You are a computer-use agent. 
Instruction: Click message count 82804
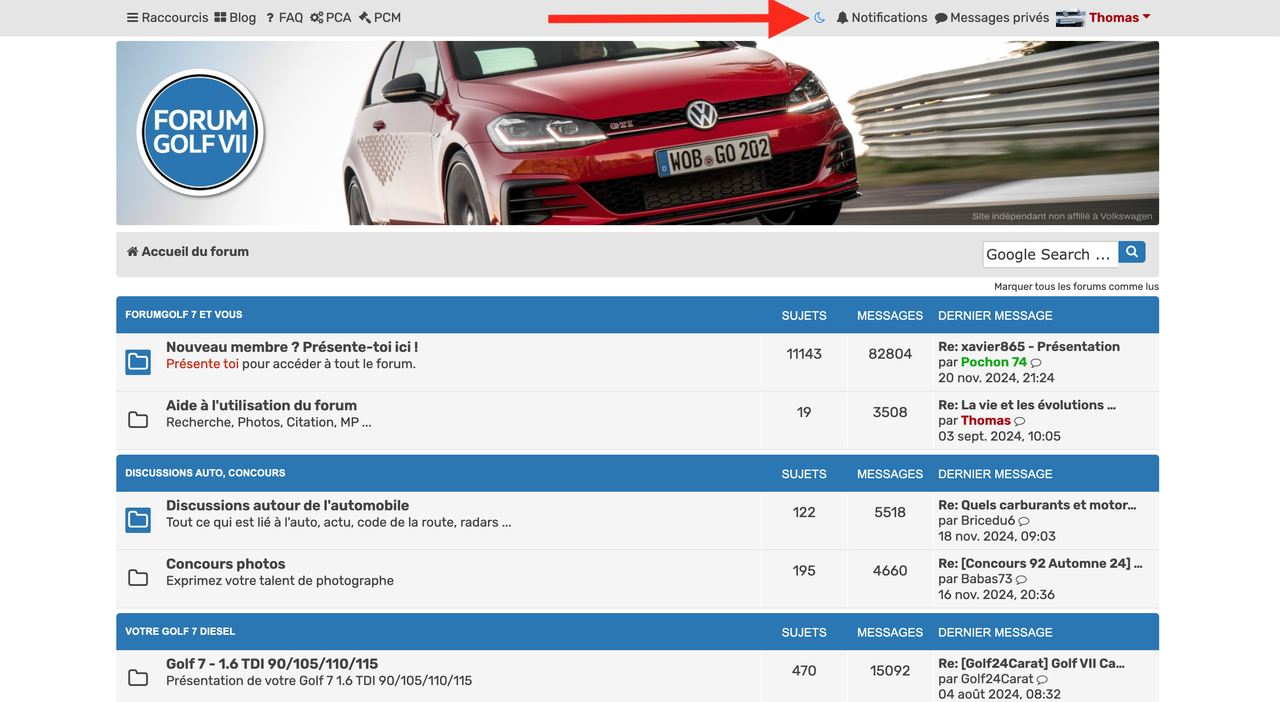pyautogui.click(x=890, y=353)
